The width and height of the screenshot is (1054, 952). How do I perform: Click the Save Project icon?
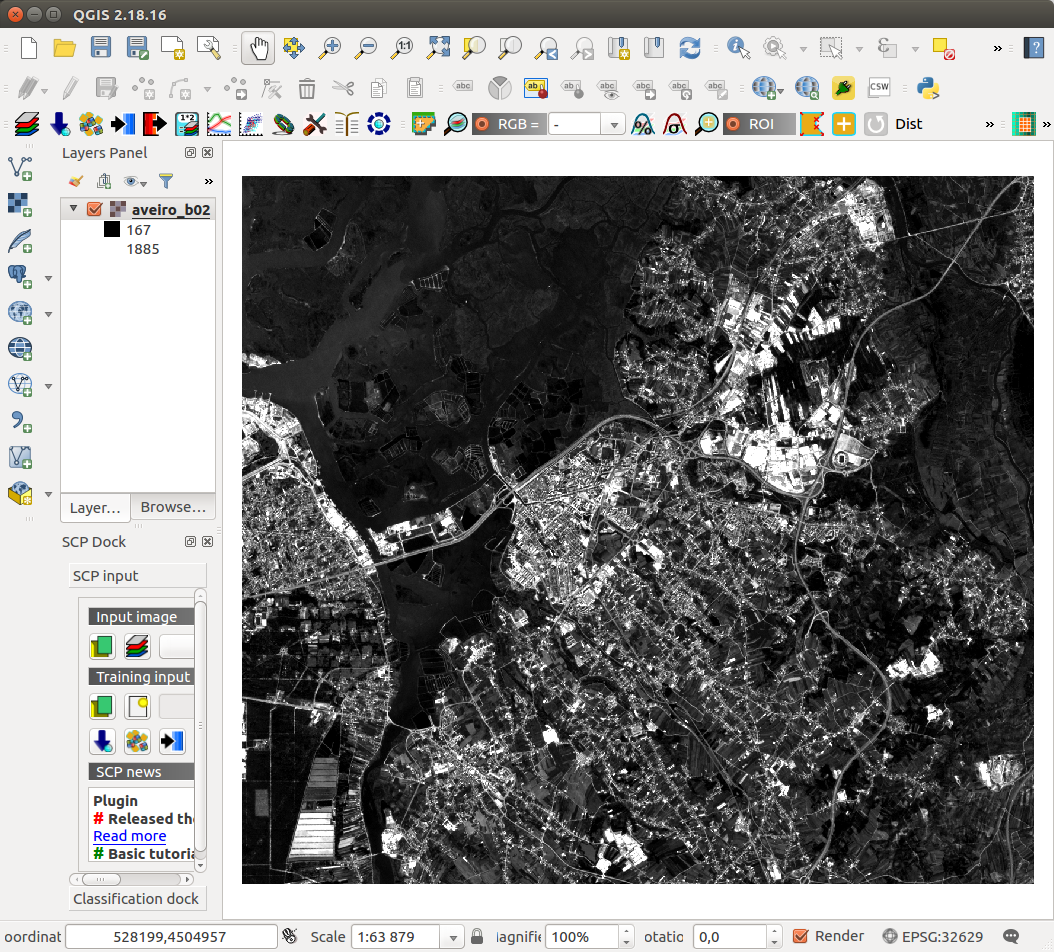click(x=101, y=47)
